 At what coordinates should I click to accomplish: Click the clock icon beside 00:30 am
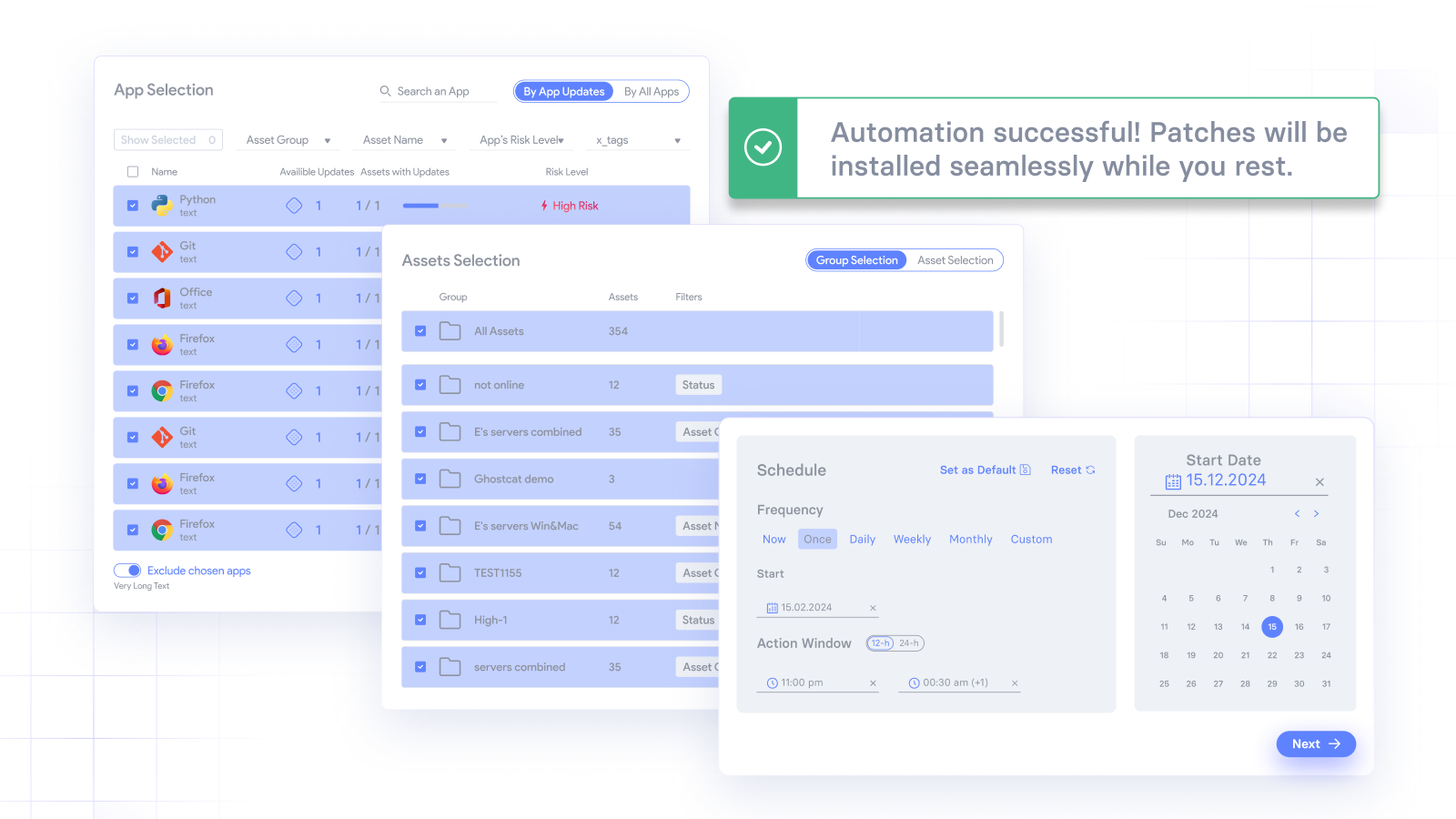915,683
